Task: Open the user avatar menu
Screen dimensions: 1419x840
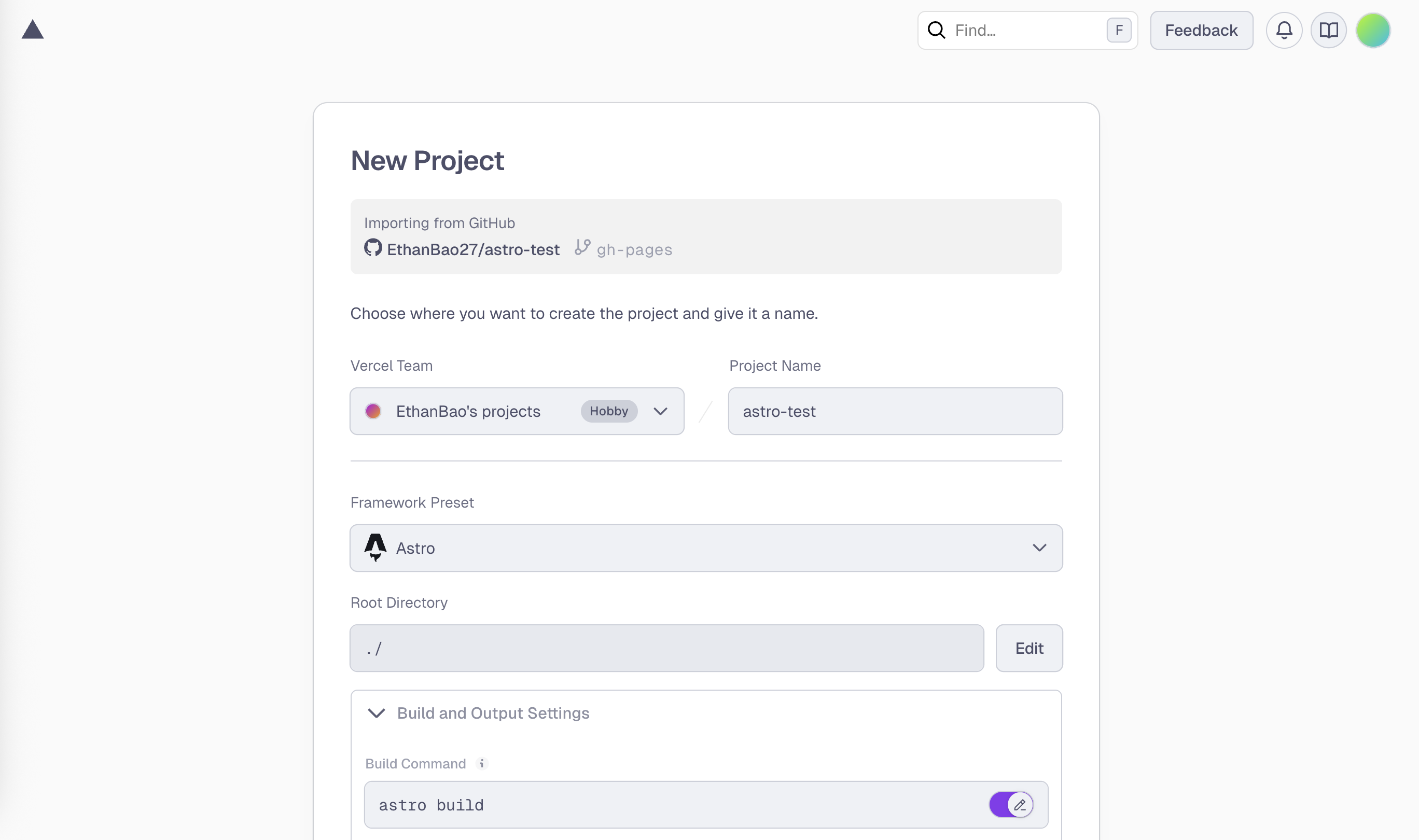Action: point(1373,30)
